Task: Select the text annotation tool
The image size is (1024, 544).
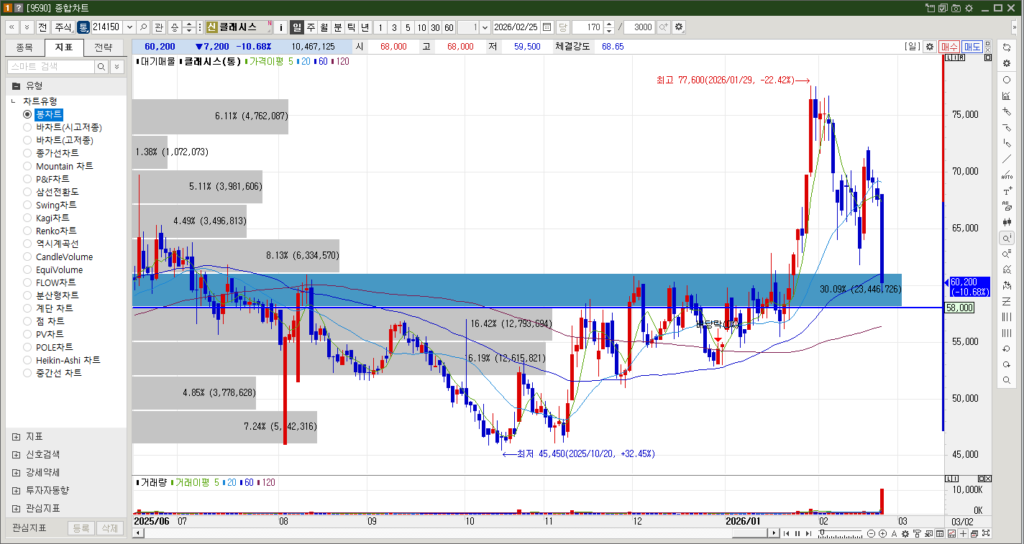Action: tap(1006, 191)
